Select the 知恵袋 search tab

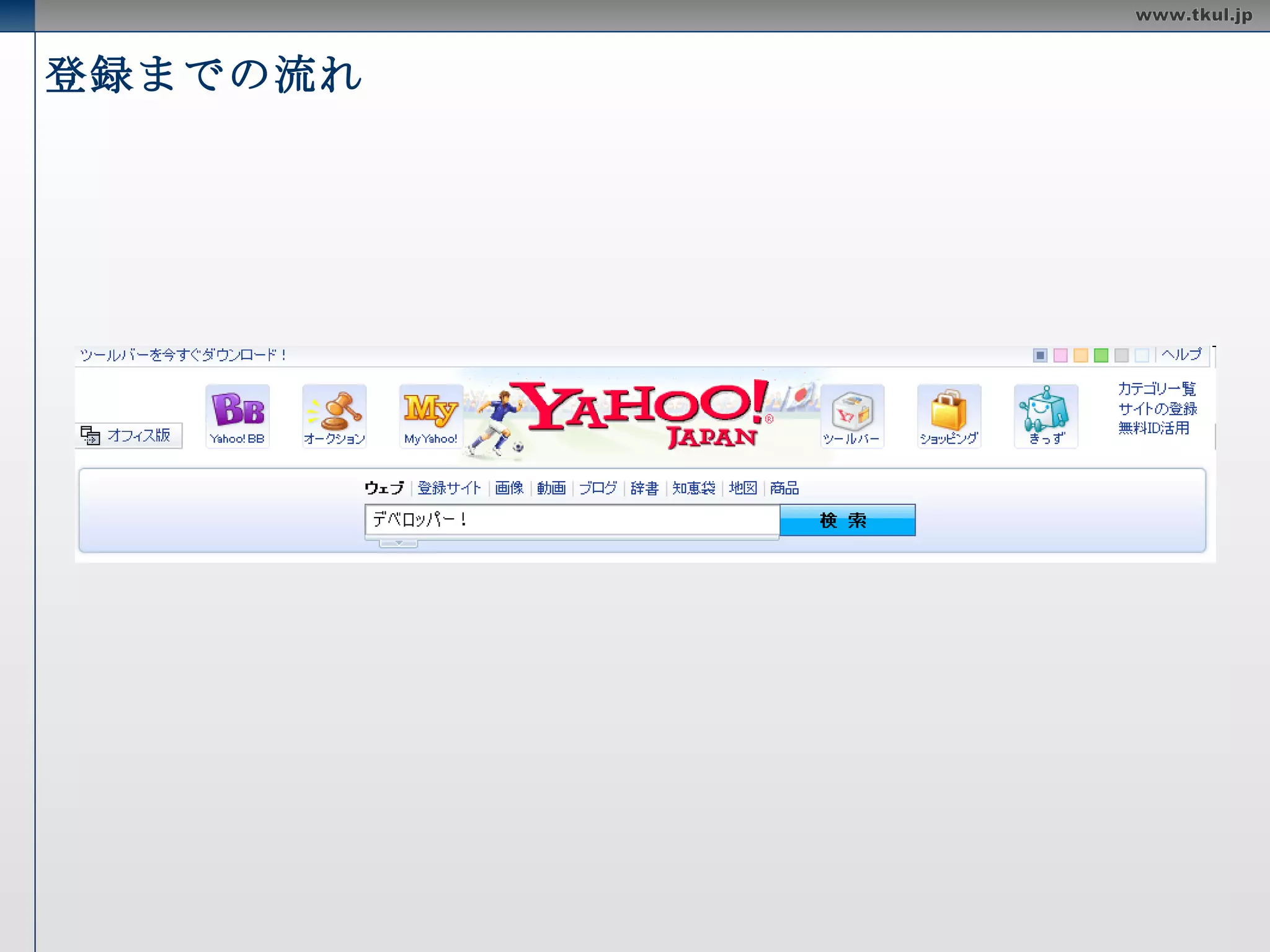(x=694, y=488)
